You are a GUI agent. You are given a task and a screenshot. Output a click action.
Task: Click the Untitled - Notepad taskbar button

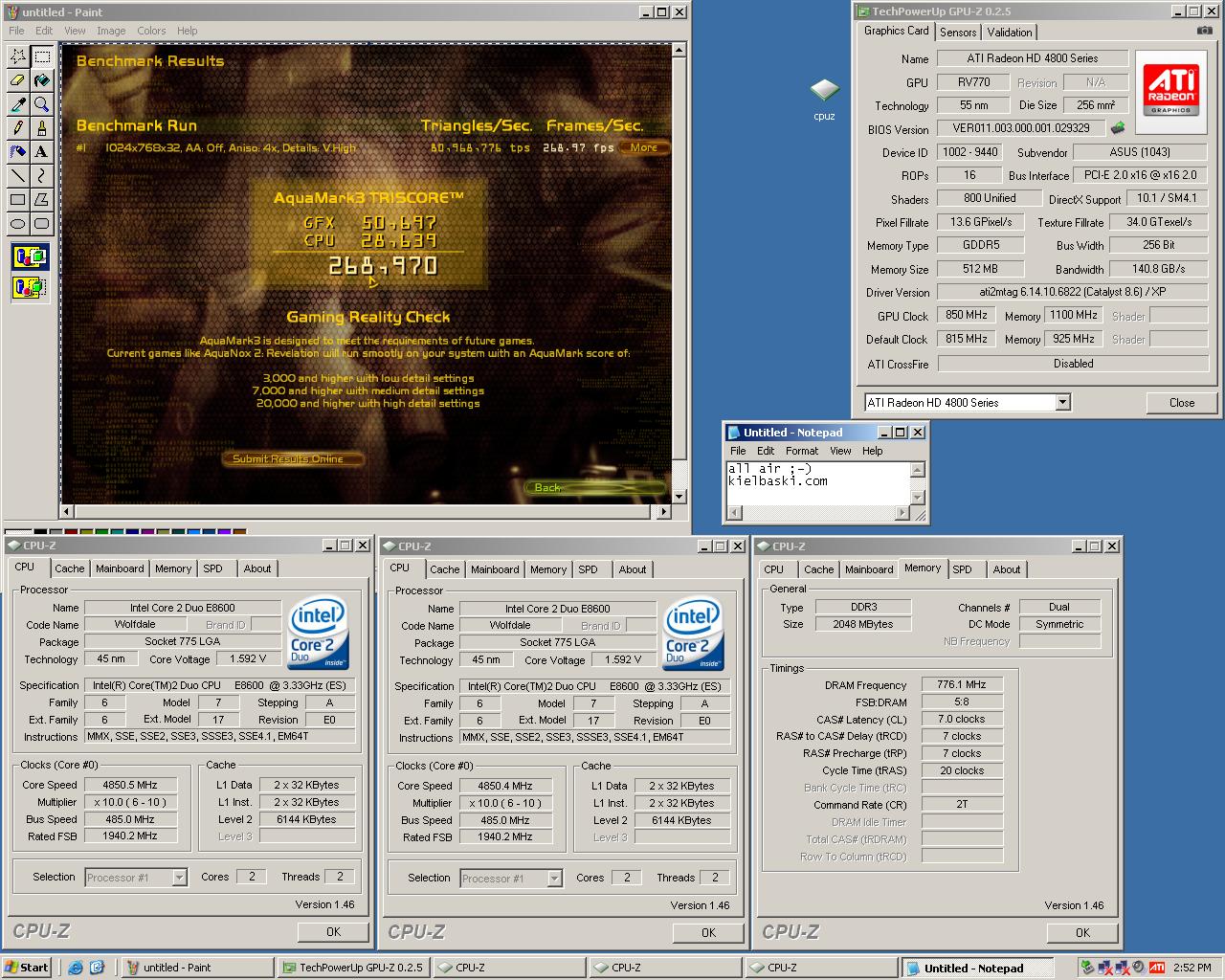(x=977, y=968)
